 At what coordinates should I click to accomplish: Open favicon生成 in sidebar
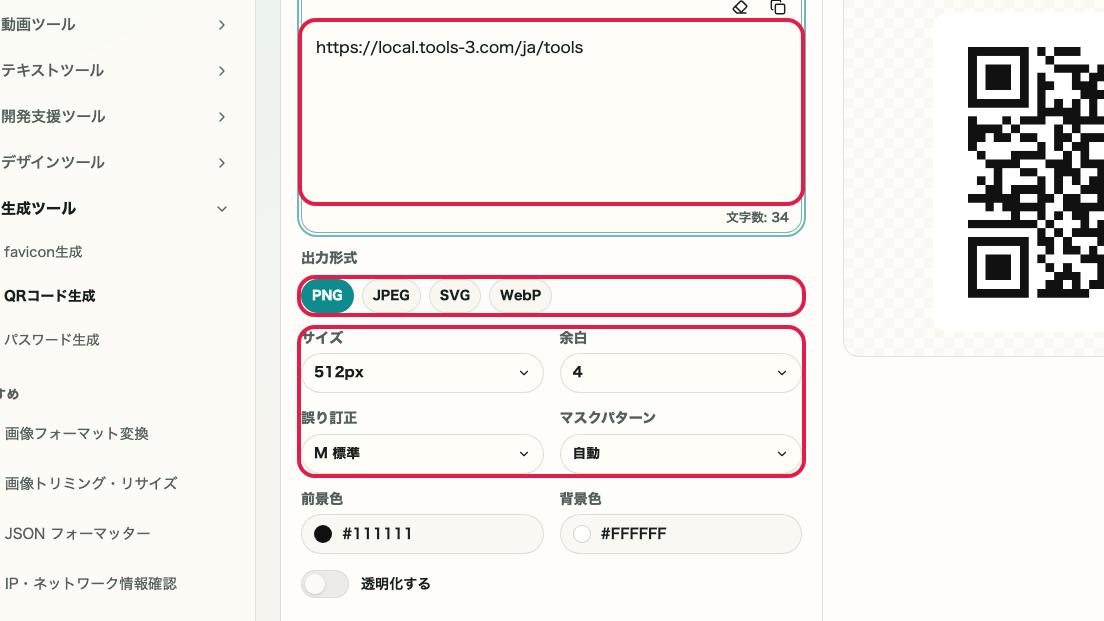tap(44, 252)
